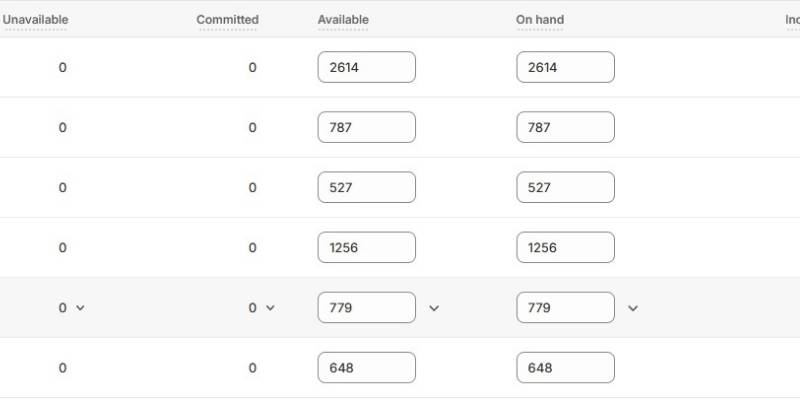Screen dimensions: 800x400
Task: Select the On hand field showing 648
Action: point(565,367)
